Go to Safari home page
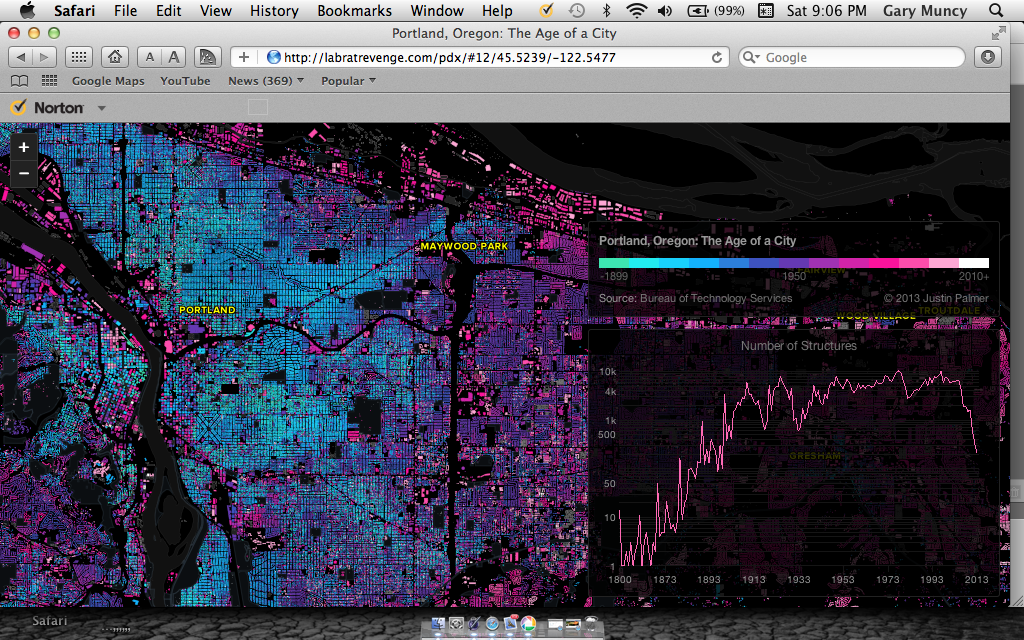This screenshot has height=640, width=1024. (116, 57)
